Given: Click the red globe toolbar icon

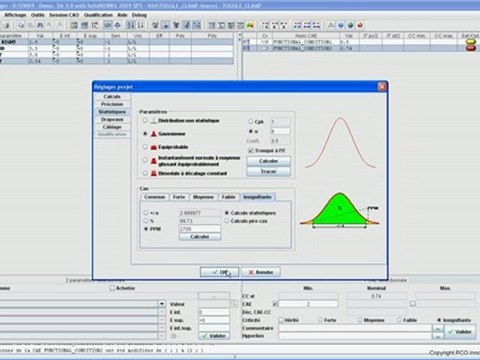Looking at the screenshot, I should pos(360,25).
